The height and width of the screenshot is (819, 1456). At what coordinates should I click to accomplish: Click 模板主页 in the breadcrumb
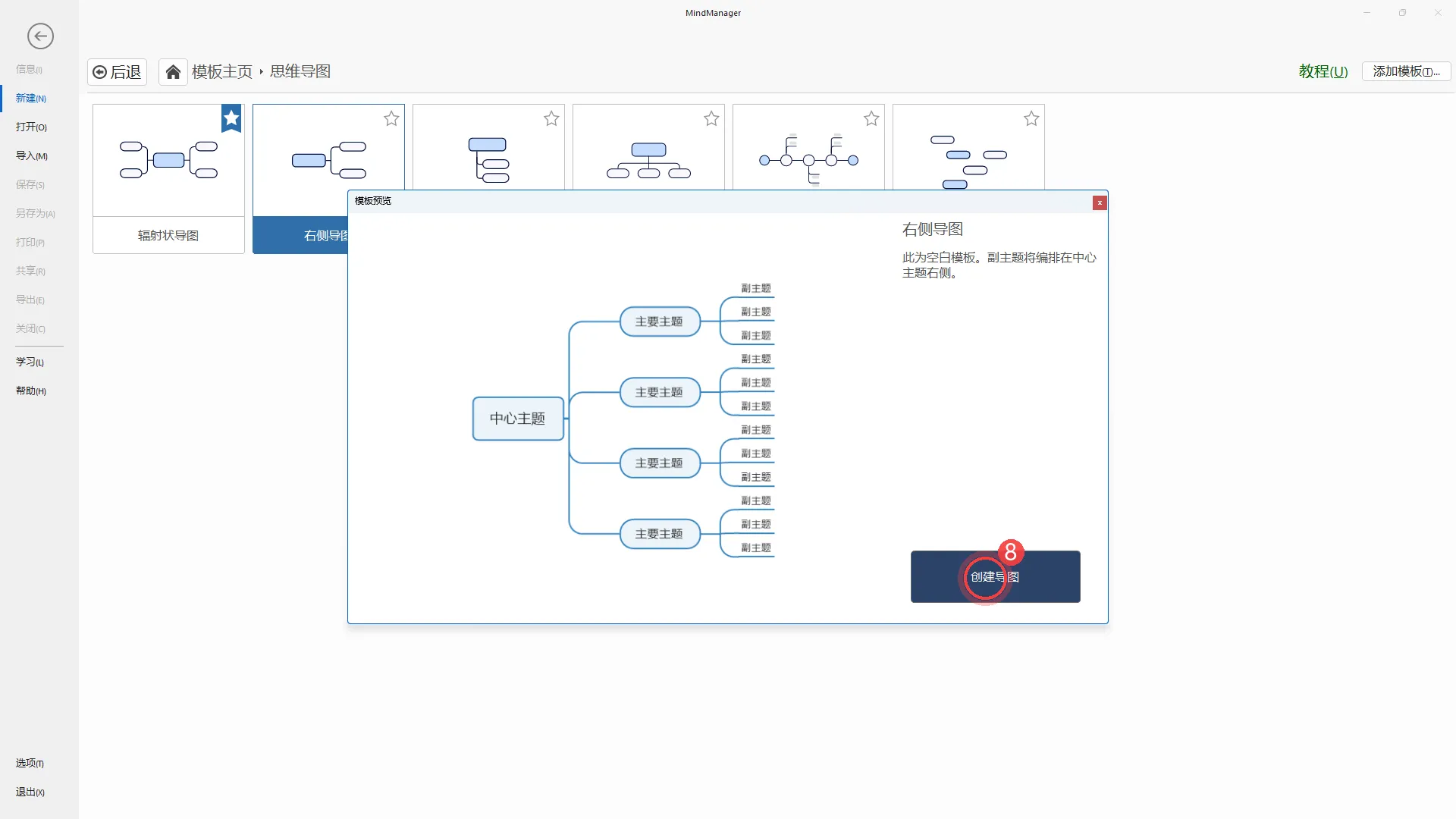pos(221,71)
